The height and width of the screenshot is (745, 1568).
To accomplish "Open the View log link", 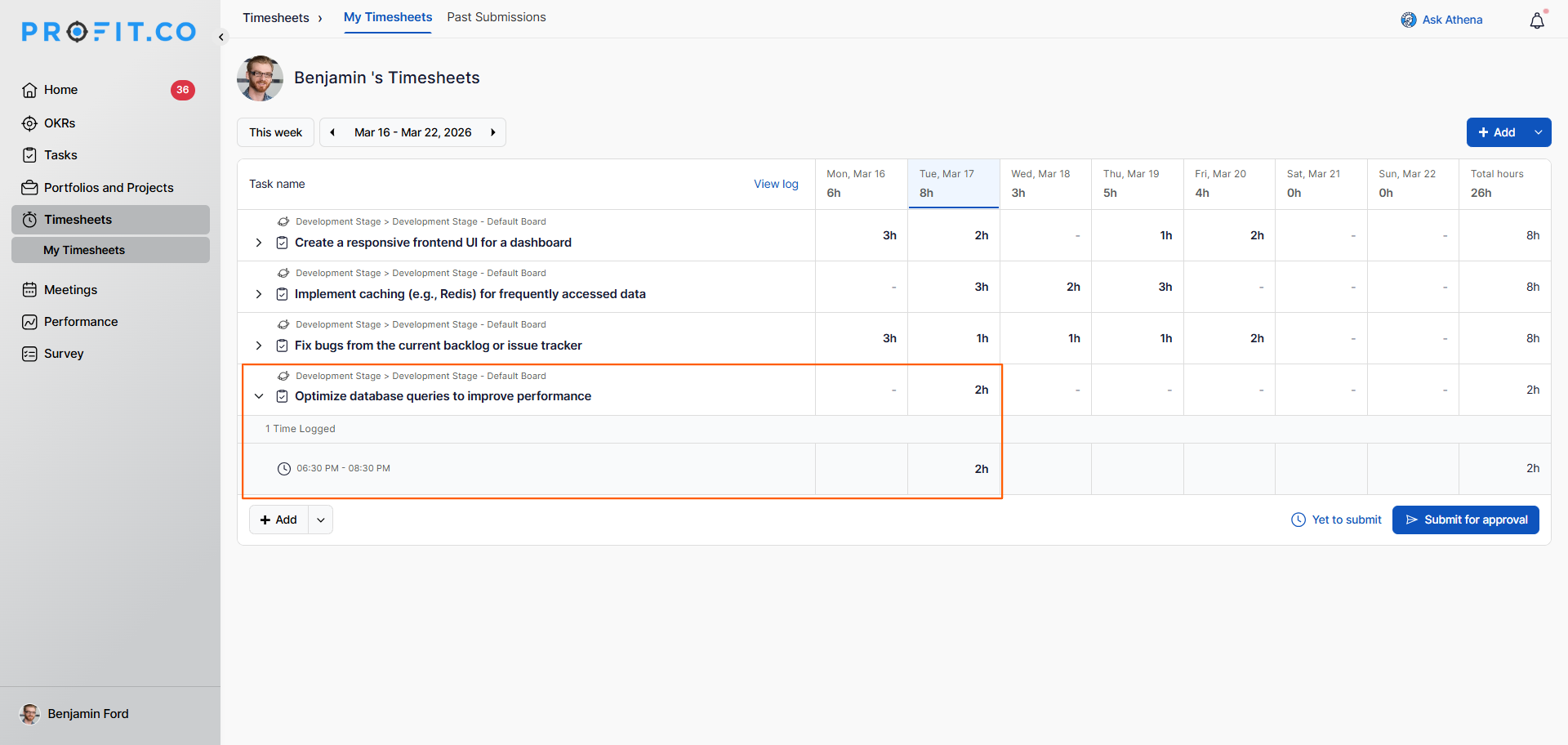I will coord(776,185).
